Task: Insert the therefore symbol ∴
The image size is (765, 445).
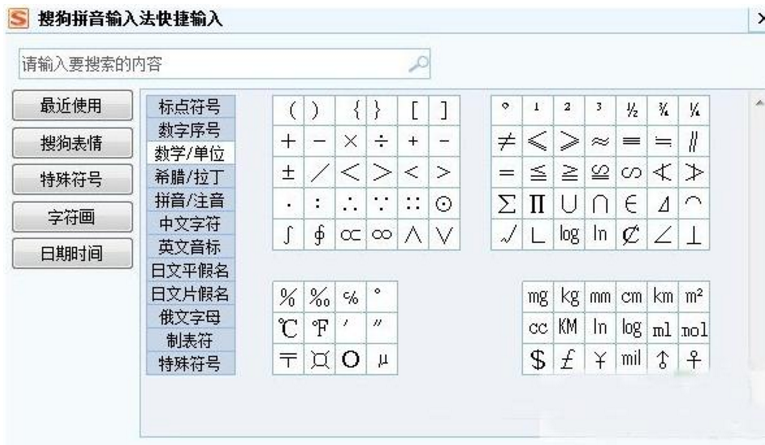Action: (x=350, y=203)
